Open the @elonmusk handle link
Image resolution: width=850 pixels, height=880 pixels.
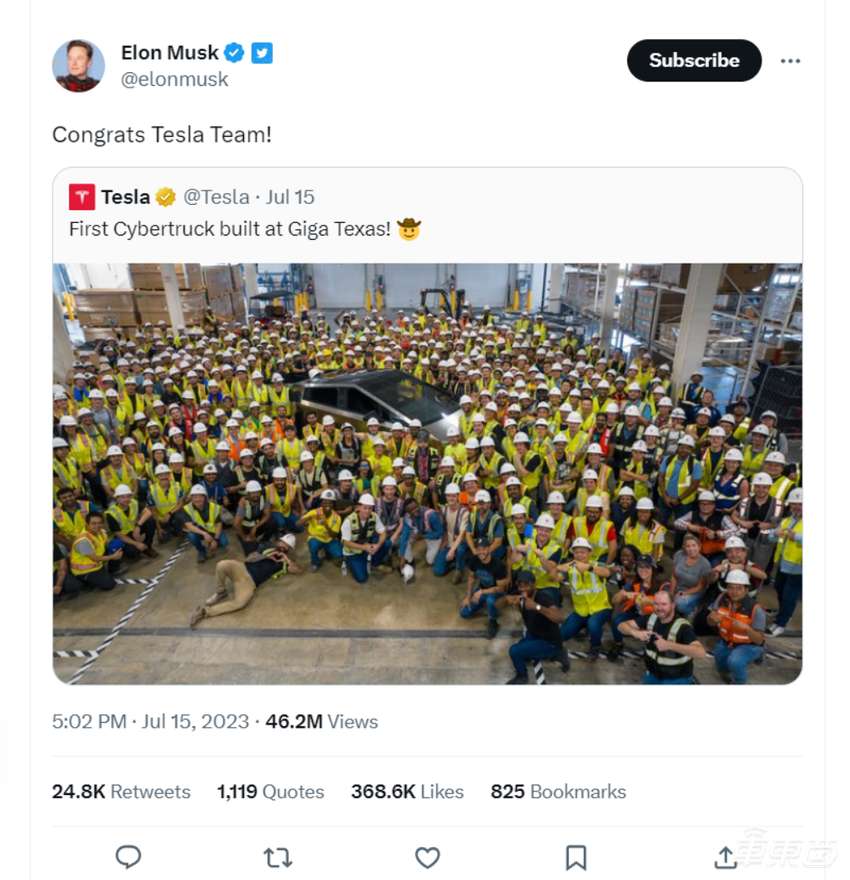click(x=175, y=80)
